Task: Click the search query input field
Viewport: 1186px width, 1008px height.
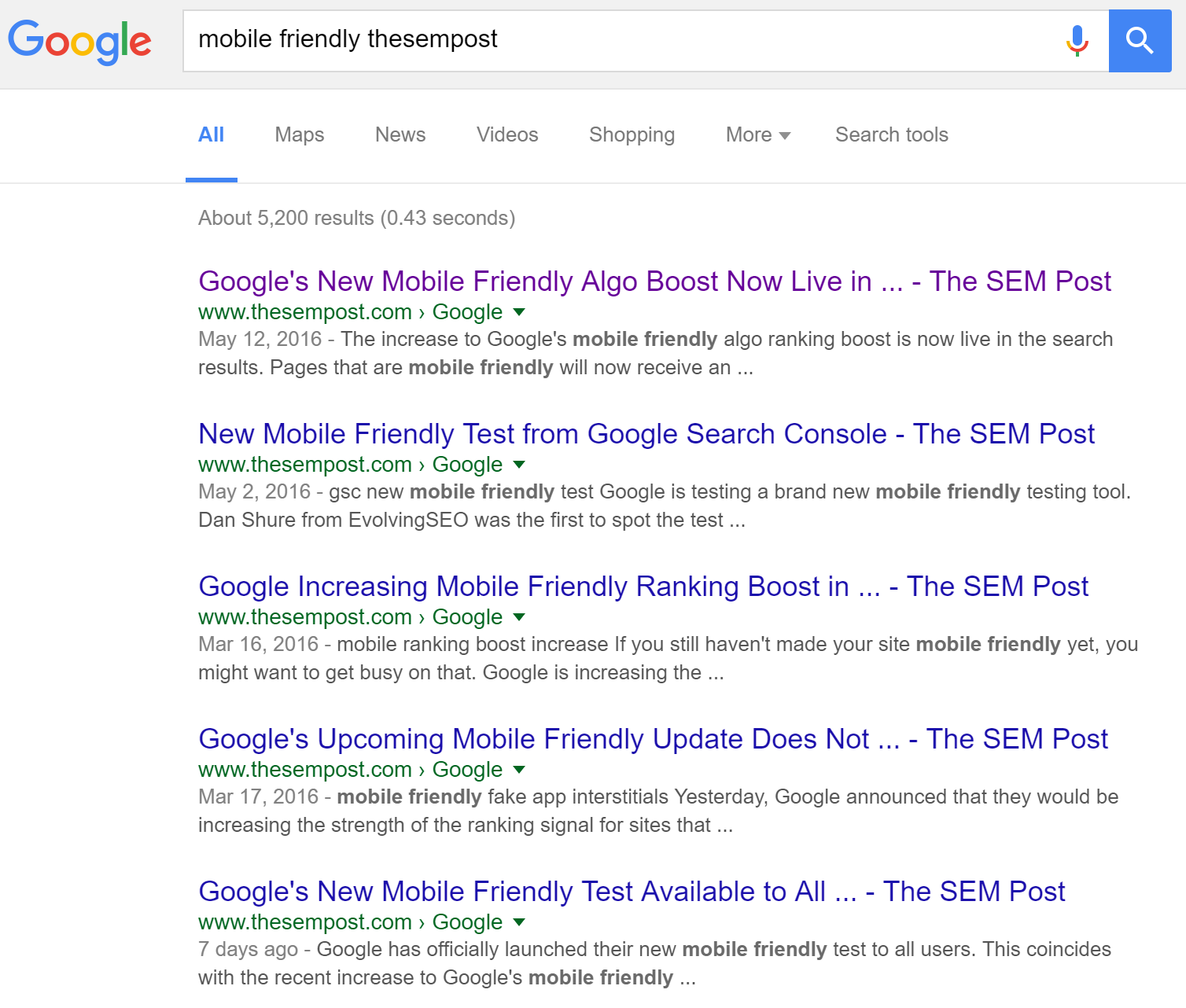Action: tap(613, 40)
